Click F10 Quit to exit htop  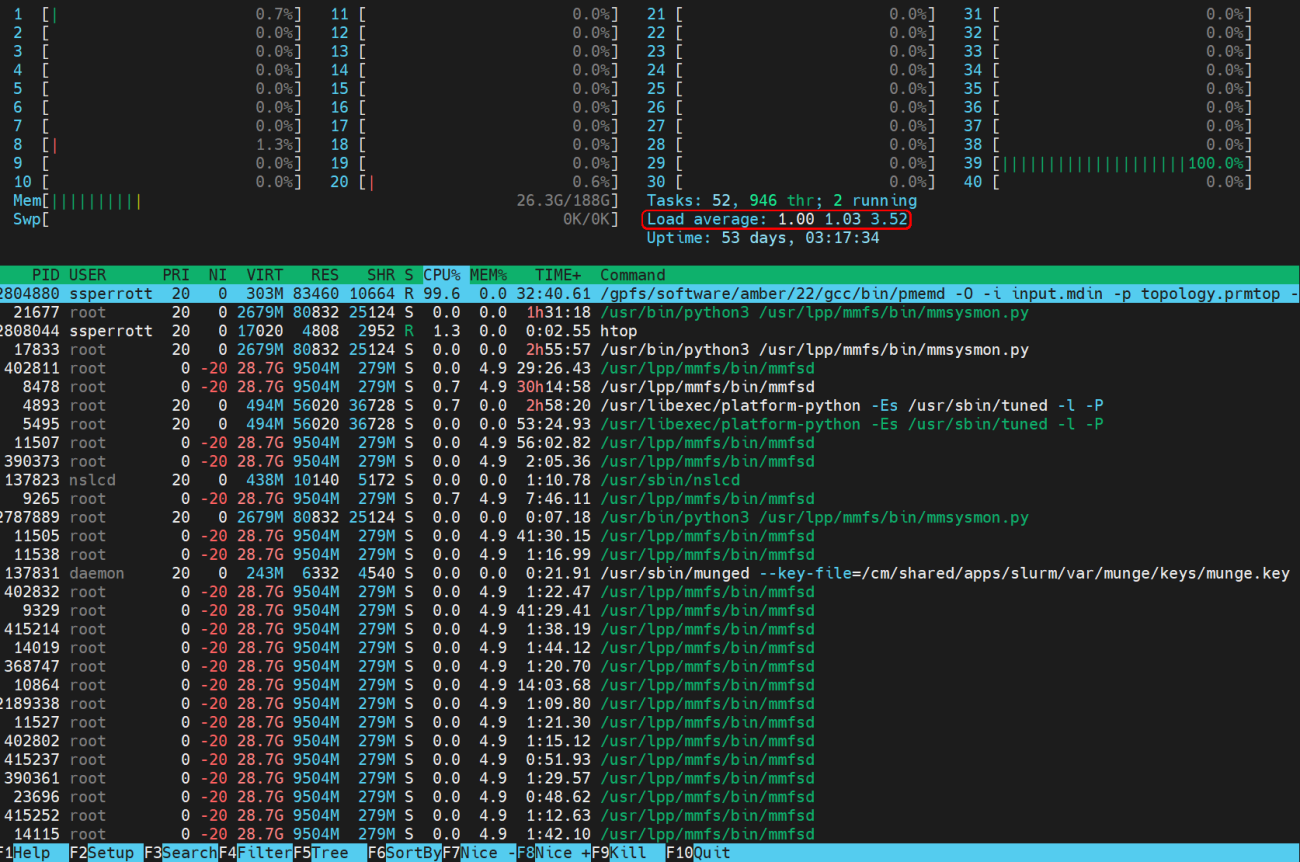pos(698,853)
